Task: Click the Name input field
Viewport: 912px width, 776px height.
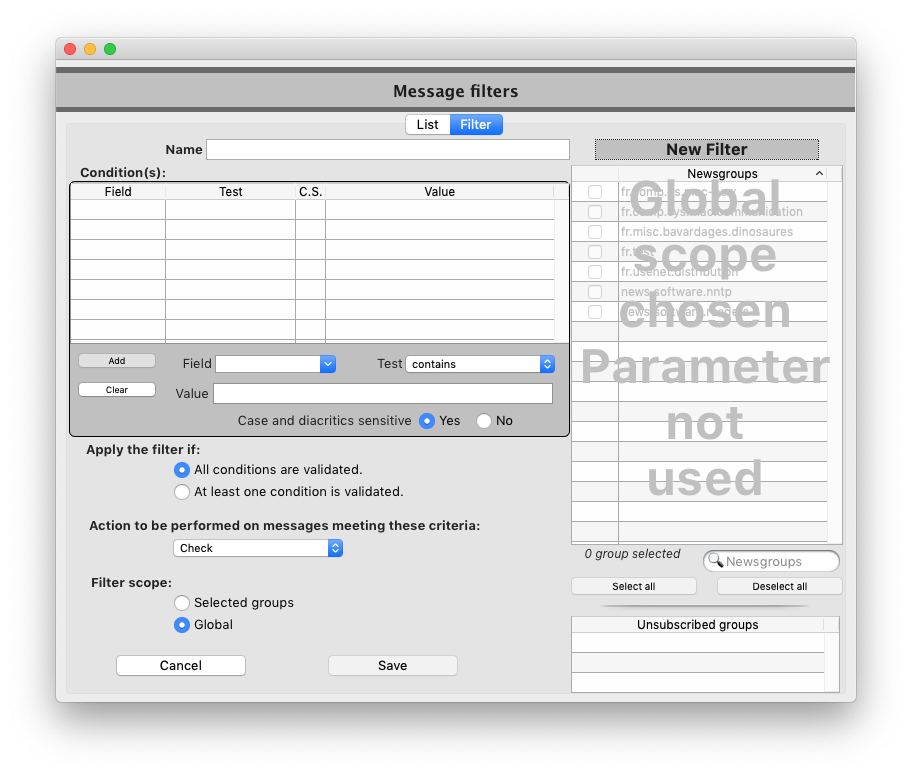Action: pos(388,148)
